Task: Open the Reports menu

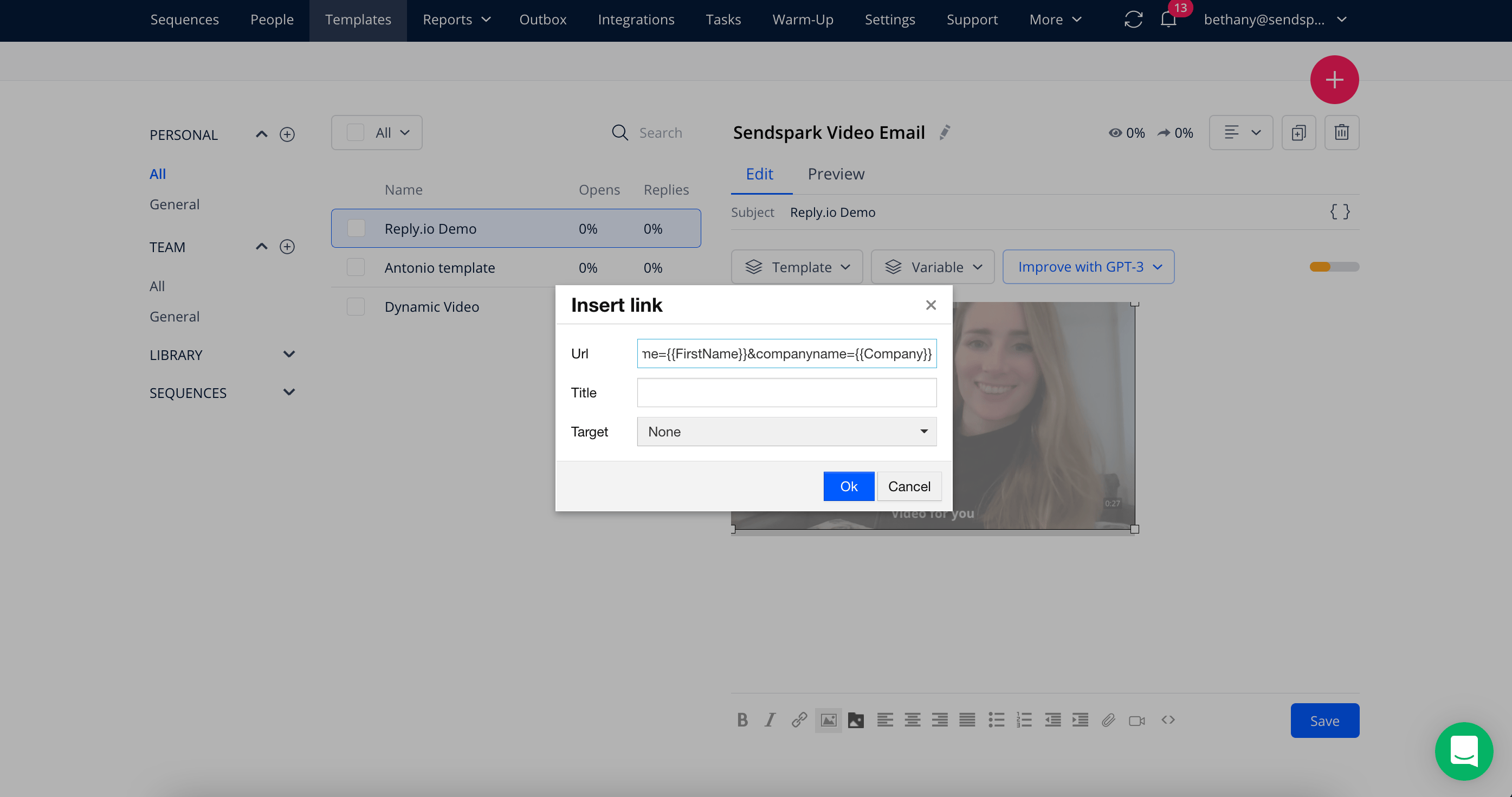Action: (457, 20)
